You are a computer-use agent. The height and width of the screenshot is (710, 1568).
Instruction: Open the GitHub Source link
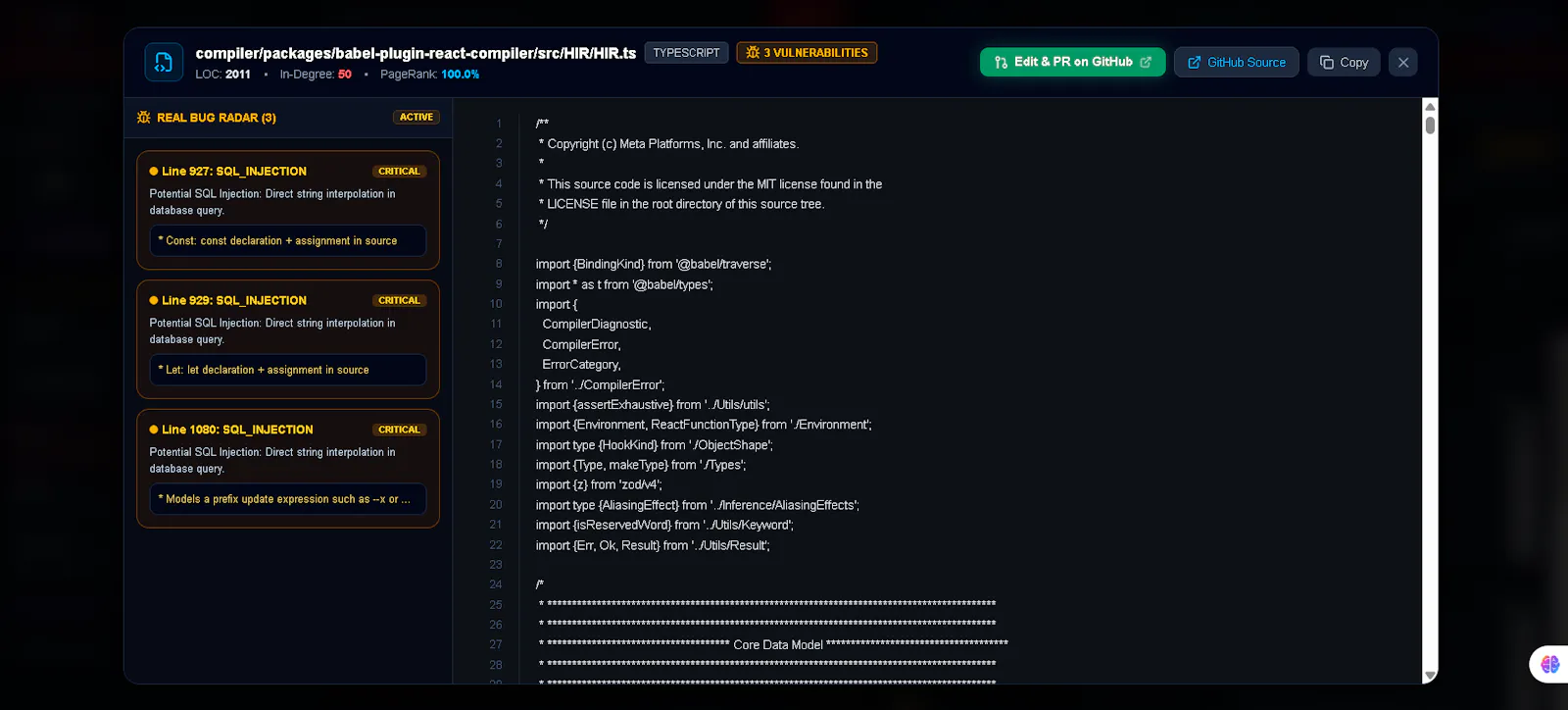1237,62
